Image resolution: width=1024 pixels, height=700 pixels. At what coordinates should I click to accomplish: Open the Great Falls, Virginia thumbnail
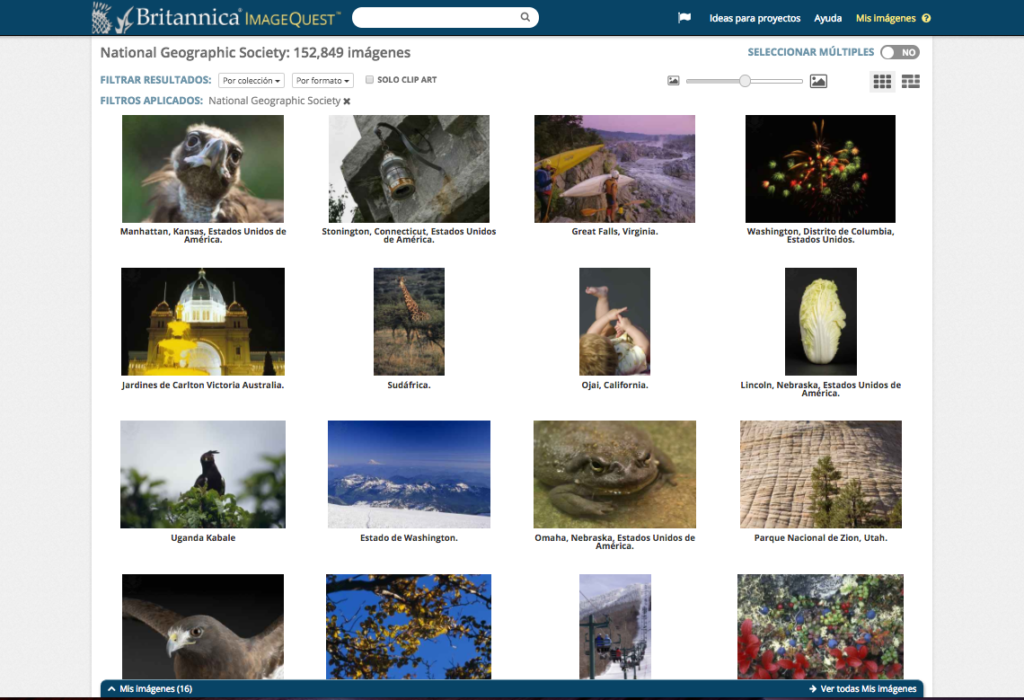point(614,168)
